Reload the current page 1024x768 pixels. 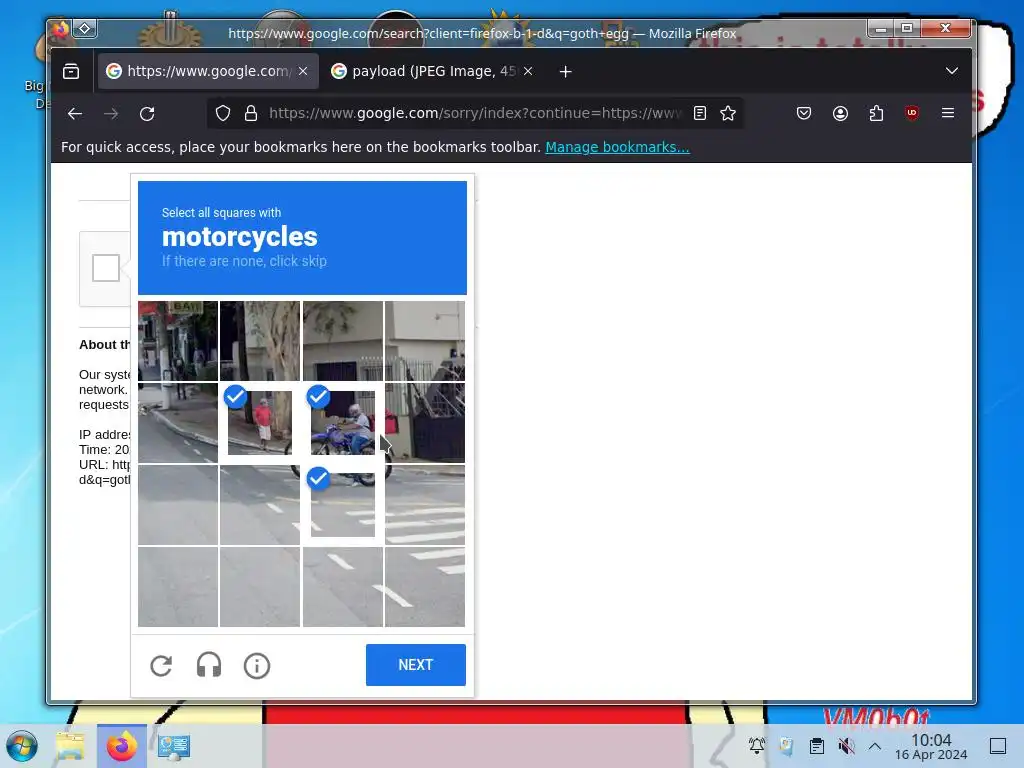click(x=147, y=114)
